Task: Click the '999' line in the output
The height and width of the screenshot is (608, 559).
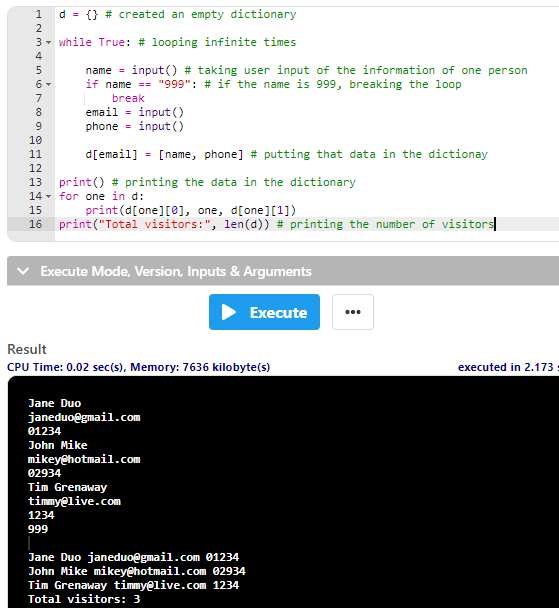Action: [38, 529]
